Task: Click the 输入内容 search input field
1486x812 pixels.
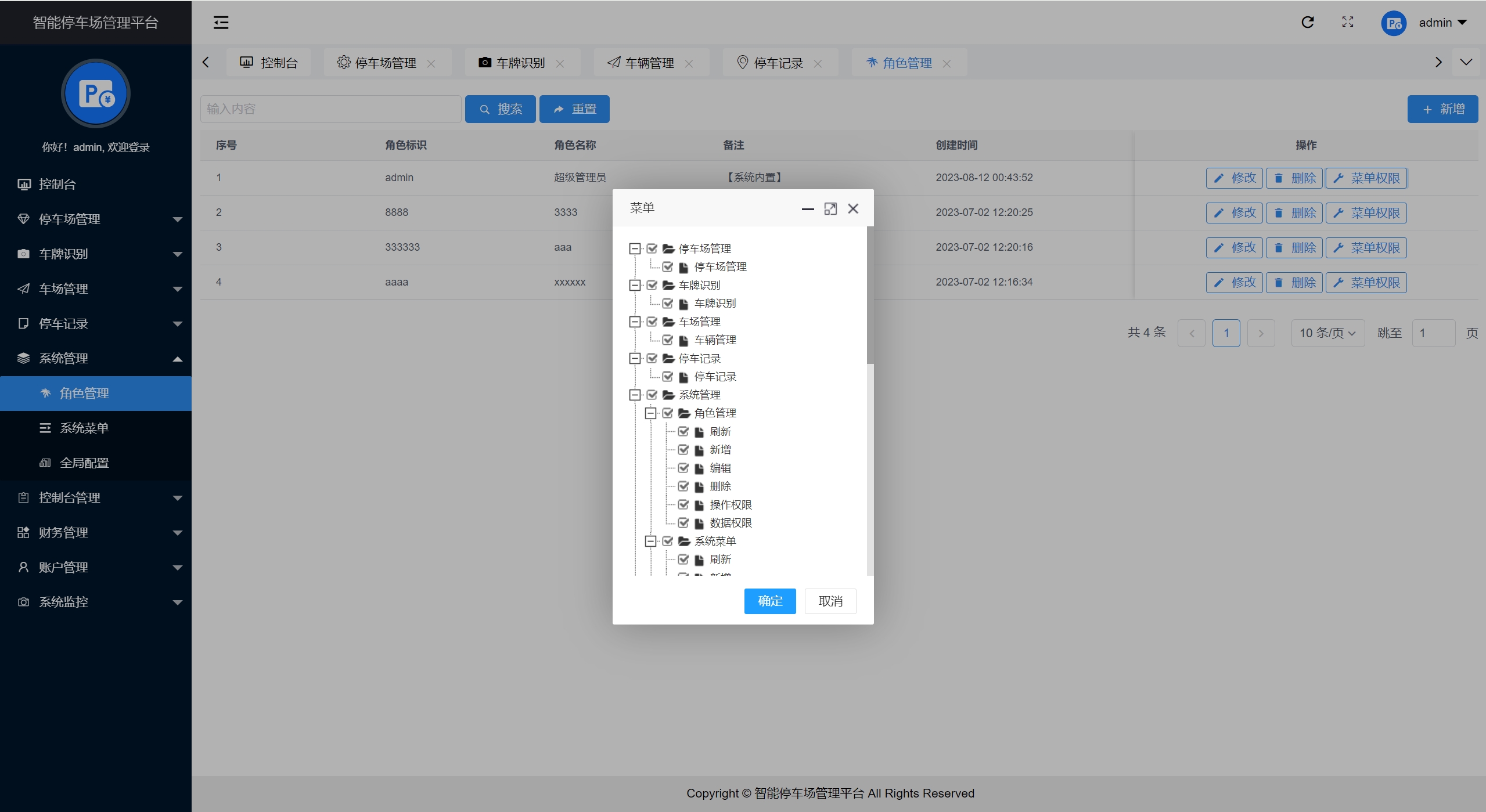Action: pos(330,109)
